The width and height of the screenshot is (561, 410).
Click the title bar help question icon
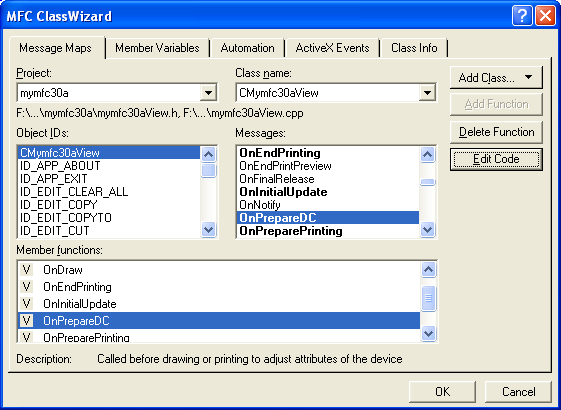(522, 16)
